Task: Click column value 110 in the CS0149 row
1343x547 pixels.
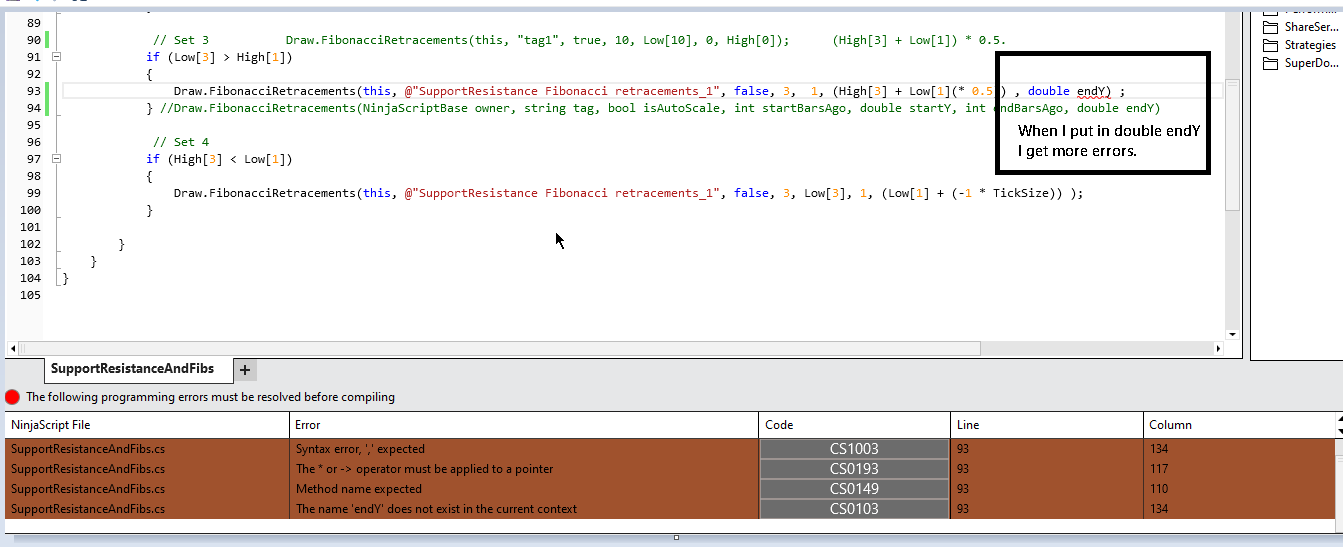Action: click(1160, 489)
